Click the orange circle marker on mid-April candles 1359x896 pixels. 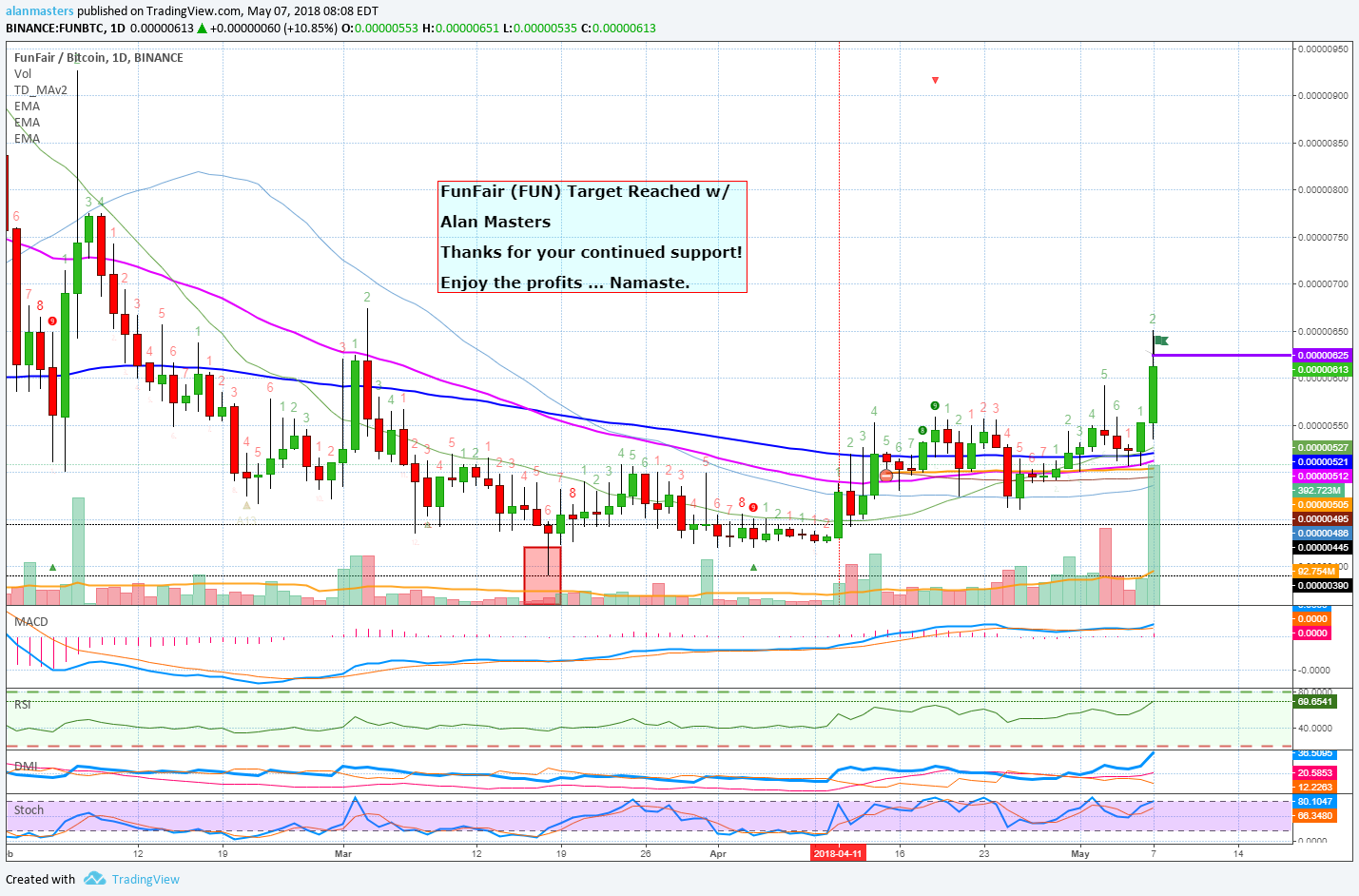point(886,476)
